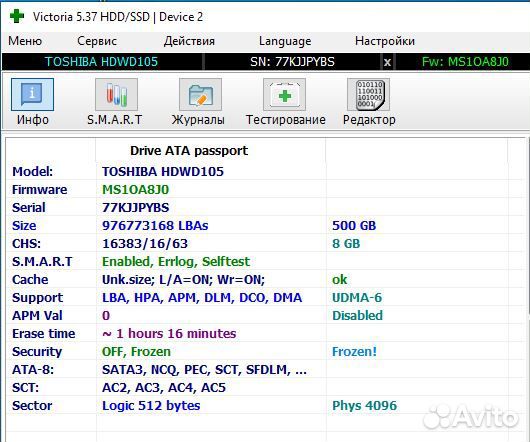Select the 976773168 LBAs size value
Image resolution: width=530 pixels, height=442 pixels.
155,225
